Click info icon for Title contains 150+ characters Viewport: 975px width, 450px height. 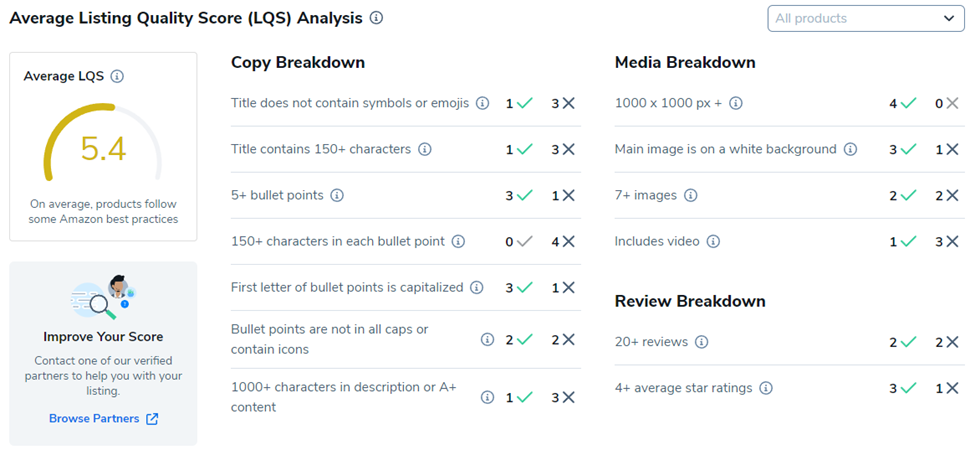[424, 149]
